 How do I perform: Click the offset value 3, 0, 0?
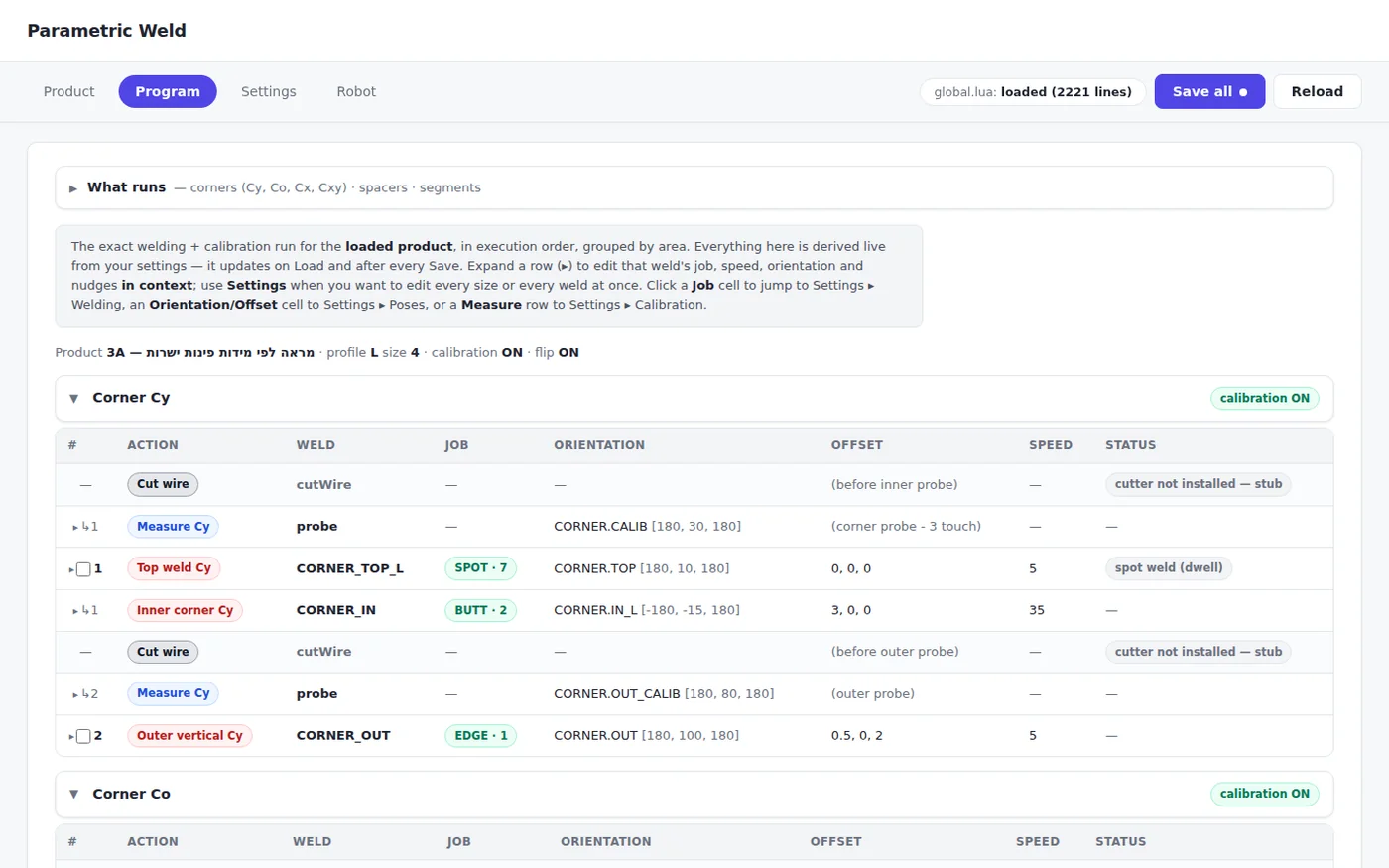point(851,610)
